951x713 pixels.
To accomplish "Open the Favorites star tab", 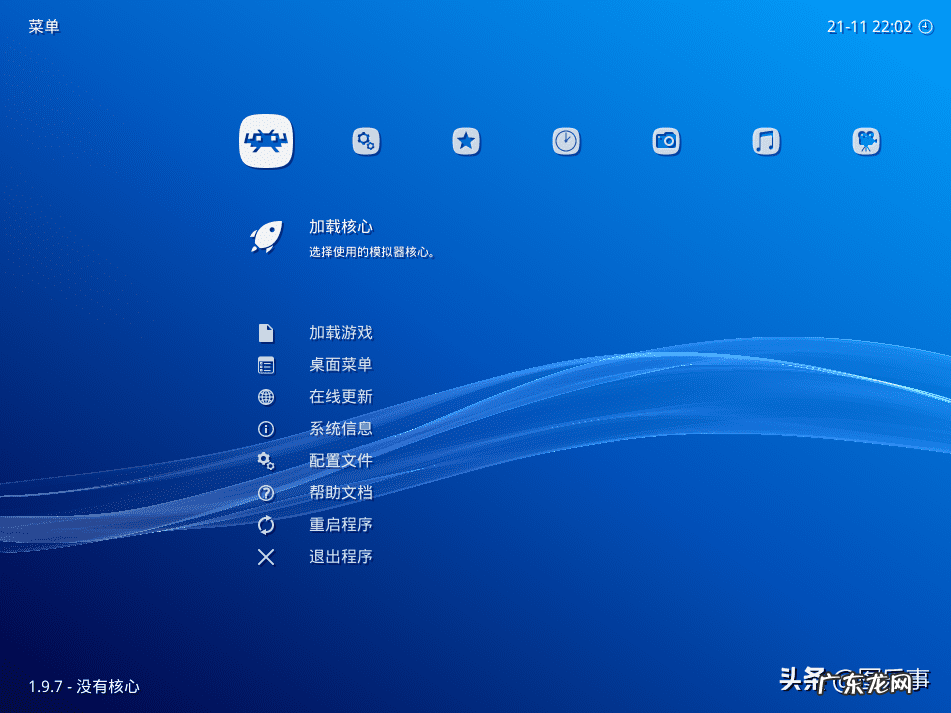I will point(466,141).
